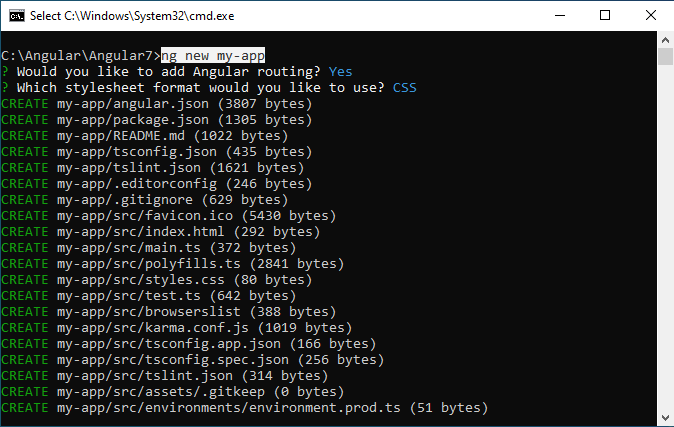Click the 'my-app/src/polyfills.ts' line
This screenshot has height=427, width=674.
click(x=172, y=264)
